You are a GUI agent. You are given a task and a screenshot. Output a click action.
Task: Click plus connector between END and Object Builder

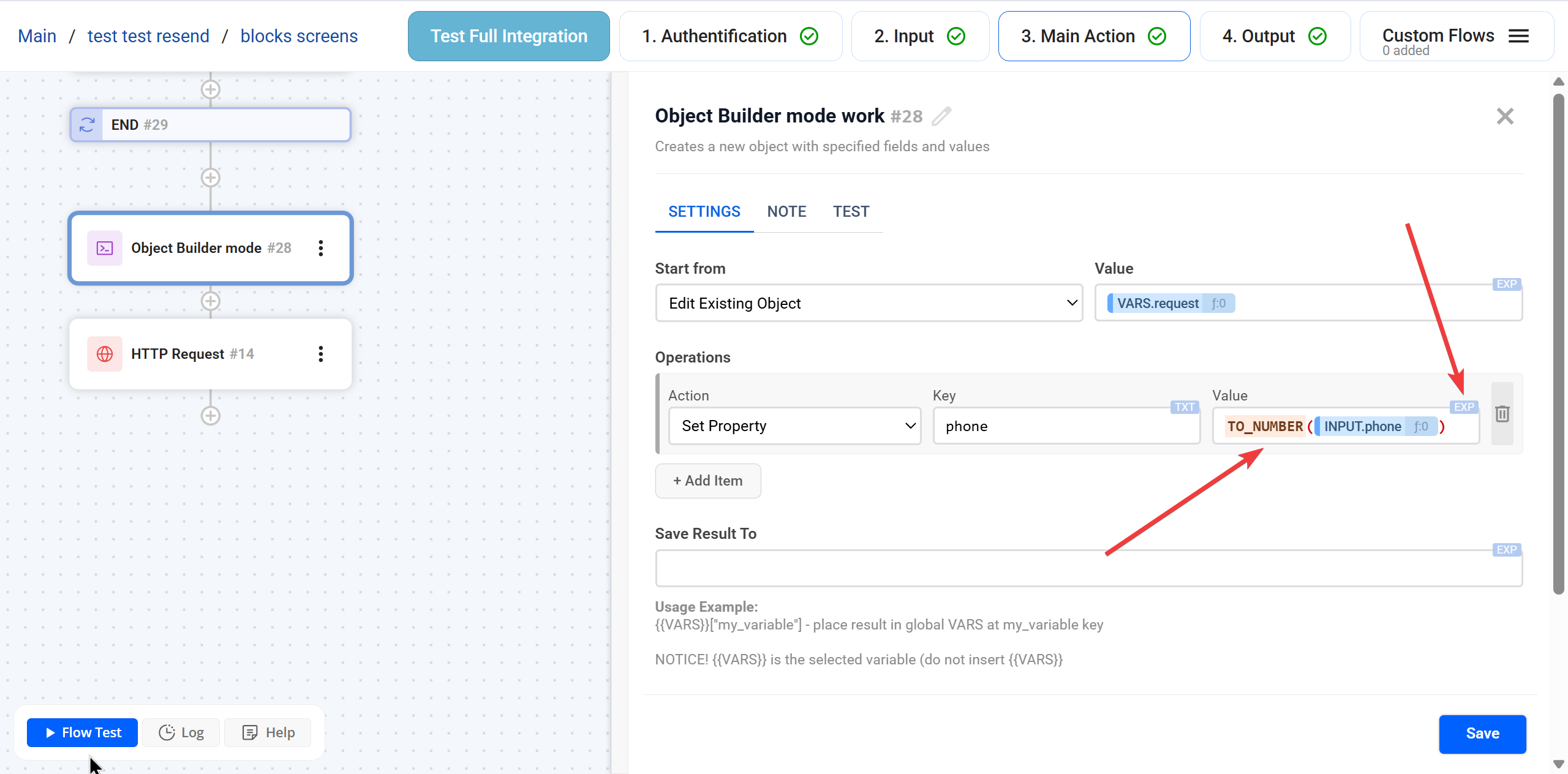(x=210, y=178)
